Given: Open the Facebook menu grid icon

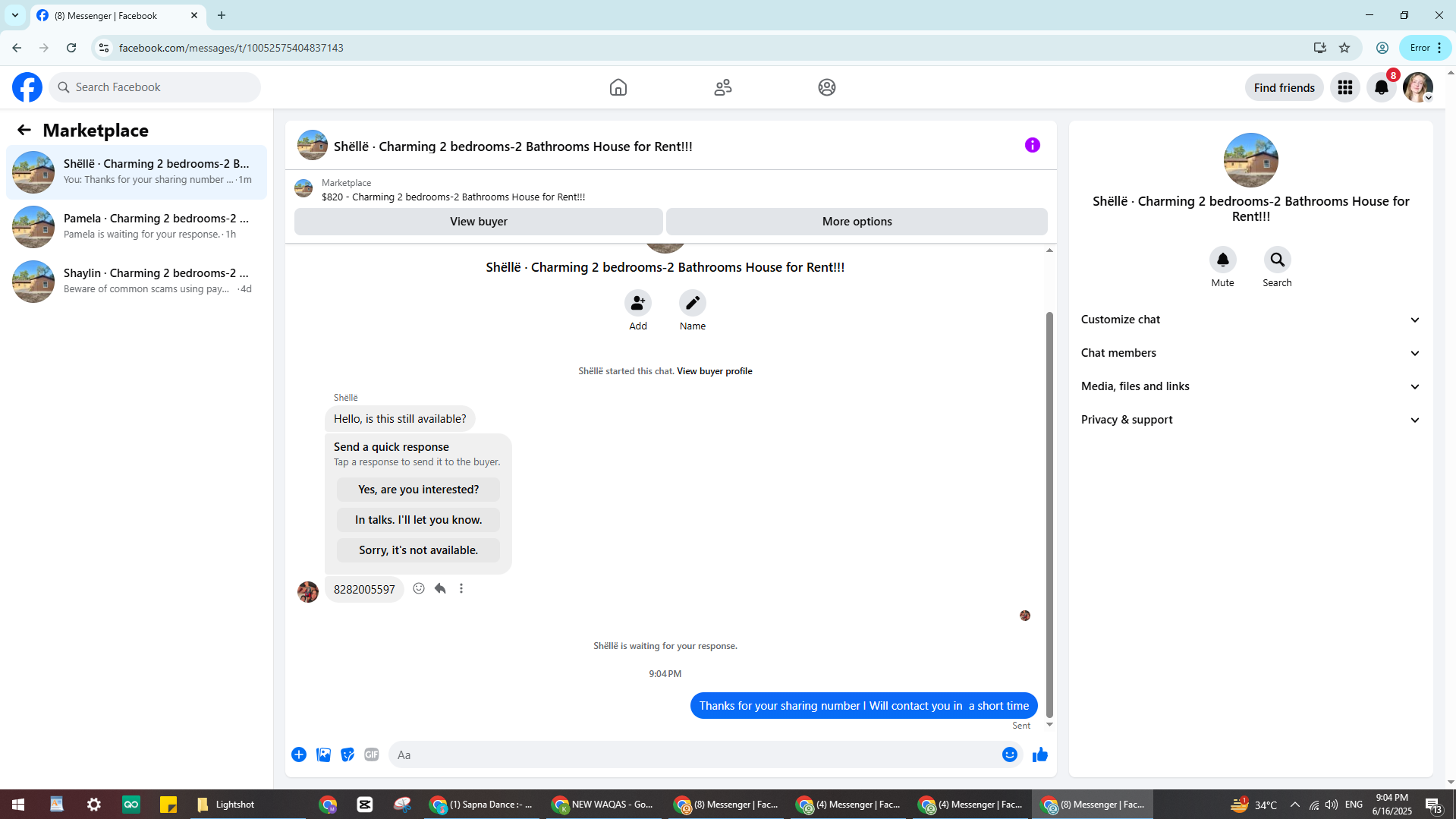Looking at the screenshot, I should click(x=1345, y=87).
